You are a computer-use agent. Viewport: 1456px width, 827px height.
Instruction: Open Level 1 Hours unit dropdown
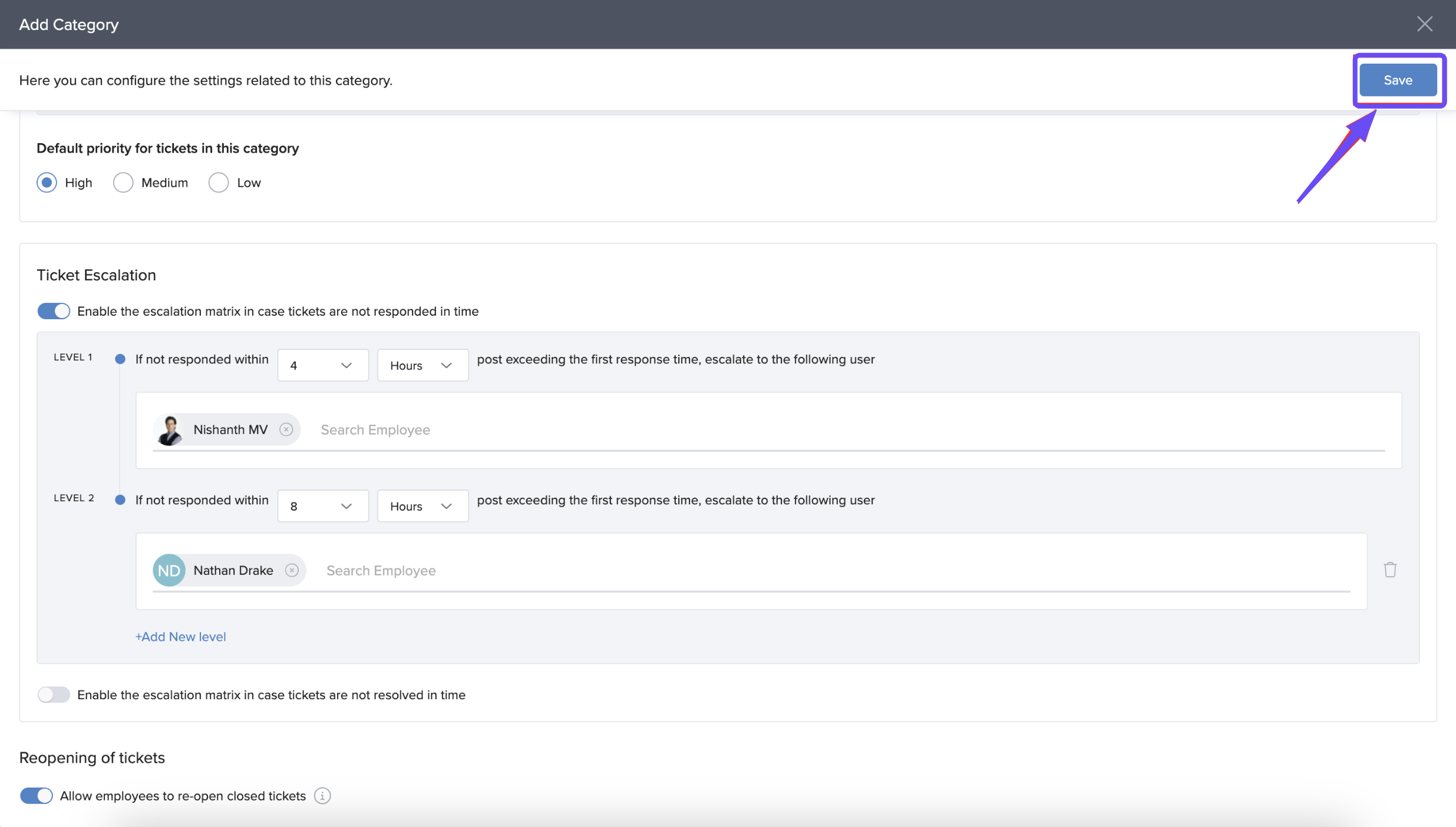[422, 365]
